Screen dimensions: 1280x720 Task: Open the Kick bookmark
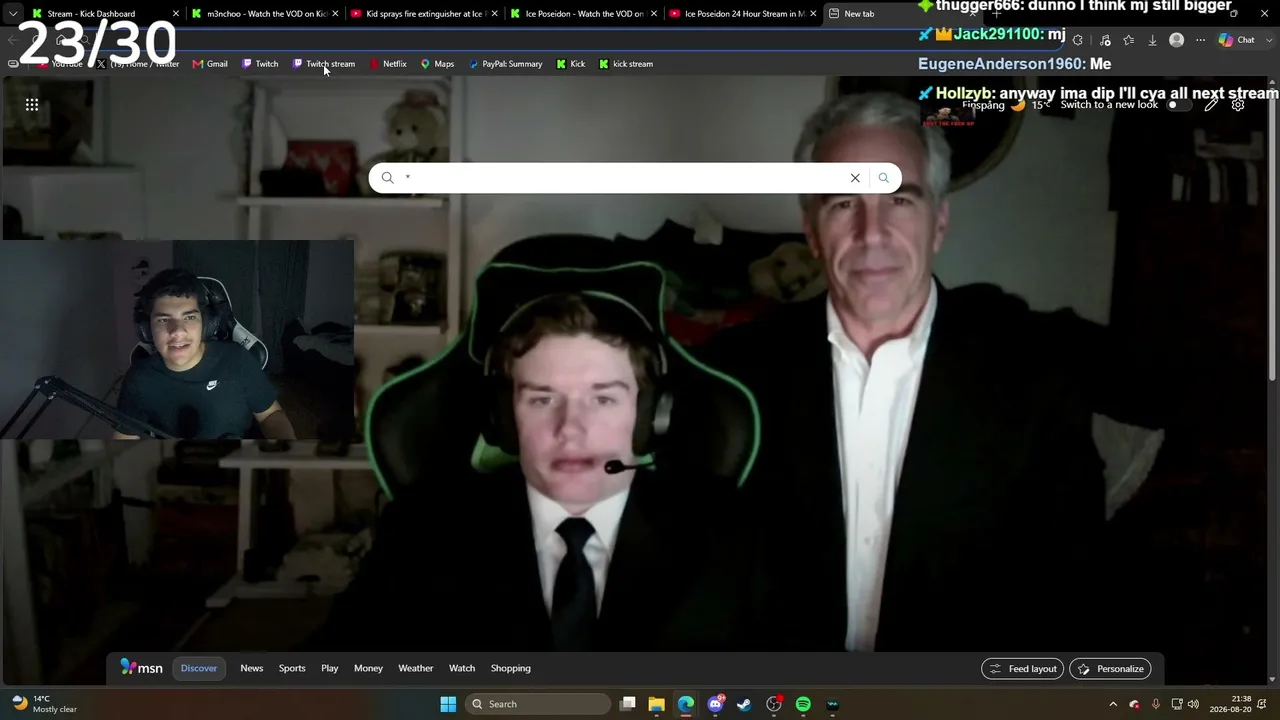point(571,64)
